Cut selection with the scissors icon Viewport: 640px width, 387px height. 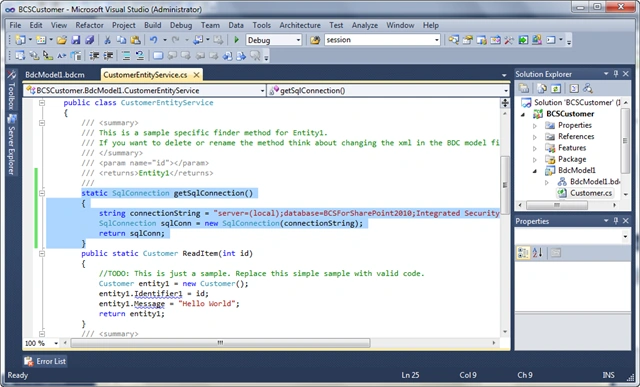(x=107, y=40)
